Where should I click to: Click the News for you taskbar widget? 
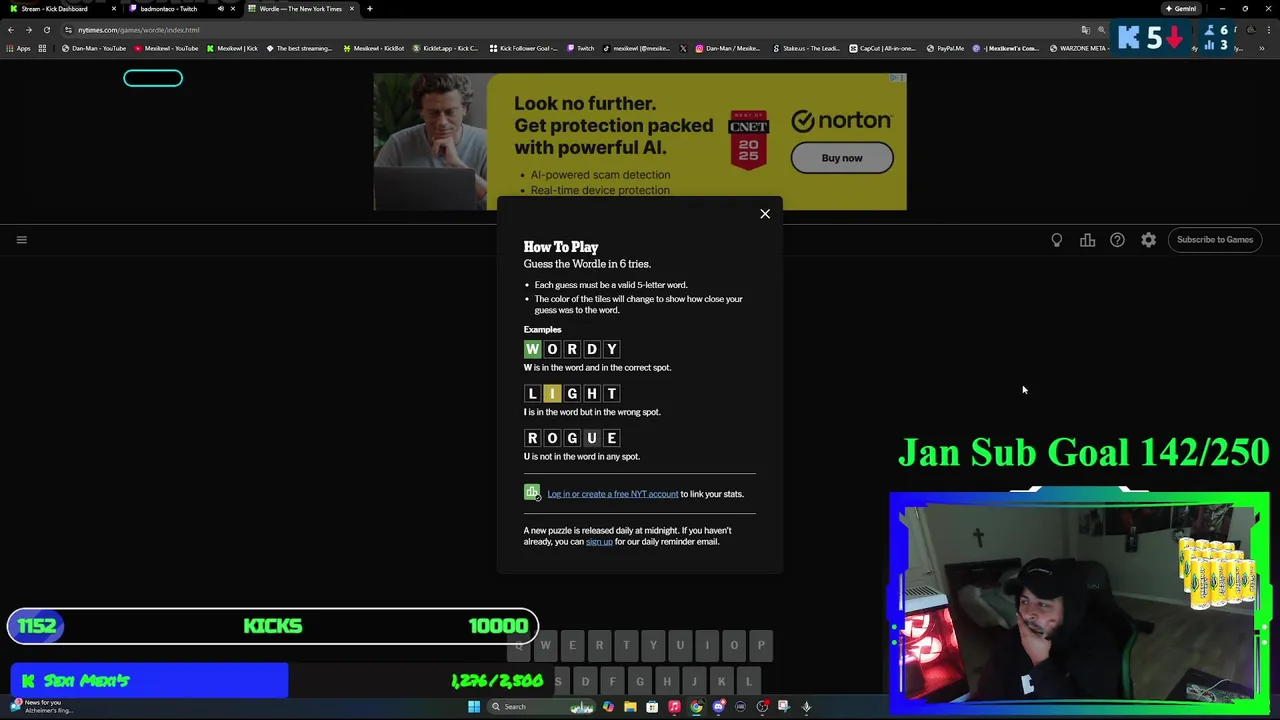click(42, 707)
